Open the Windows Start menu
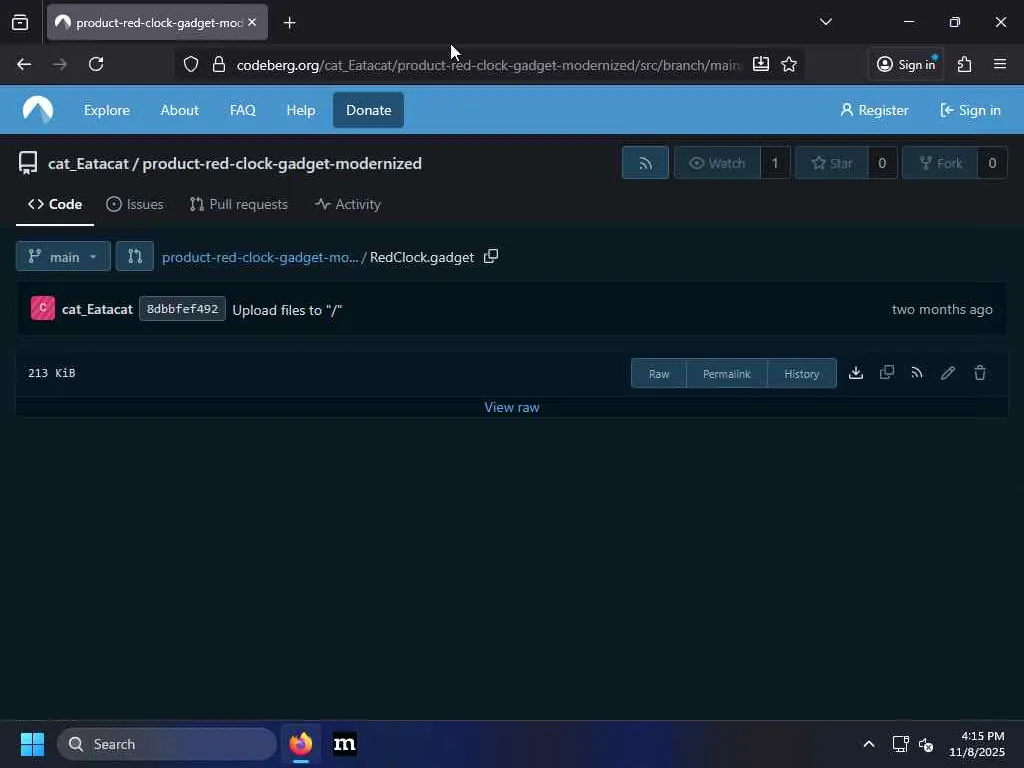Image resolution: width=1024 pixels, height=768 pixels. [x=32, y=744]
